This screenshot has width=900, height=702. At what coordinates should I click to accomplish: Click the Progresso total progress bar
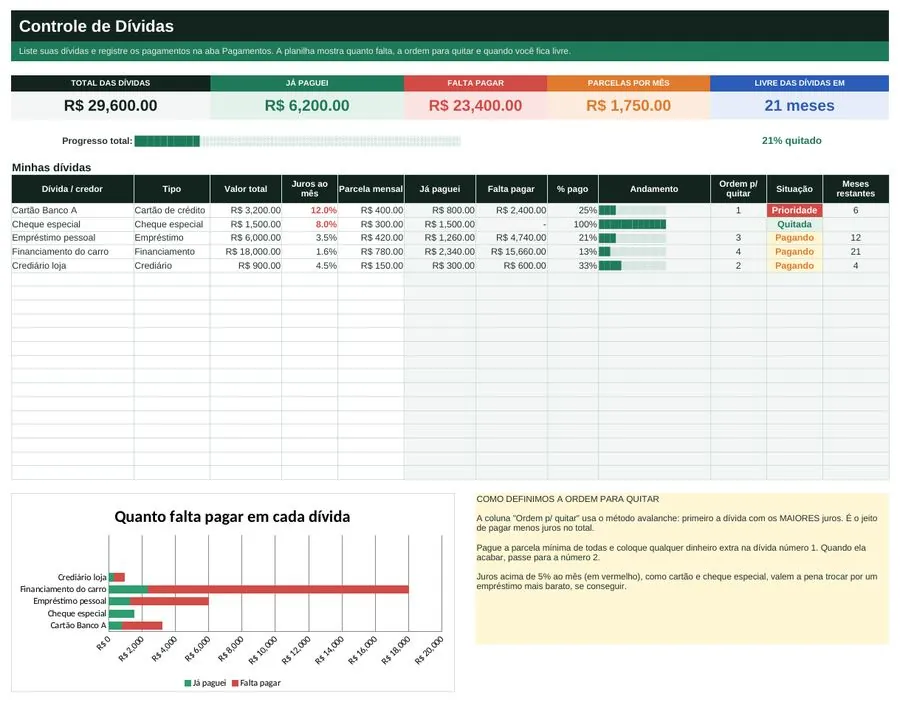point(297,141)
